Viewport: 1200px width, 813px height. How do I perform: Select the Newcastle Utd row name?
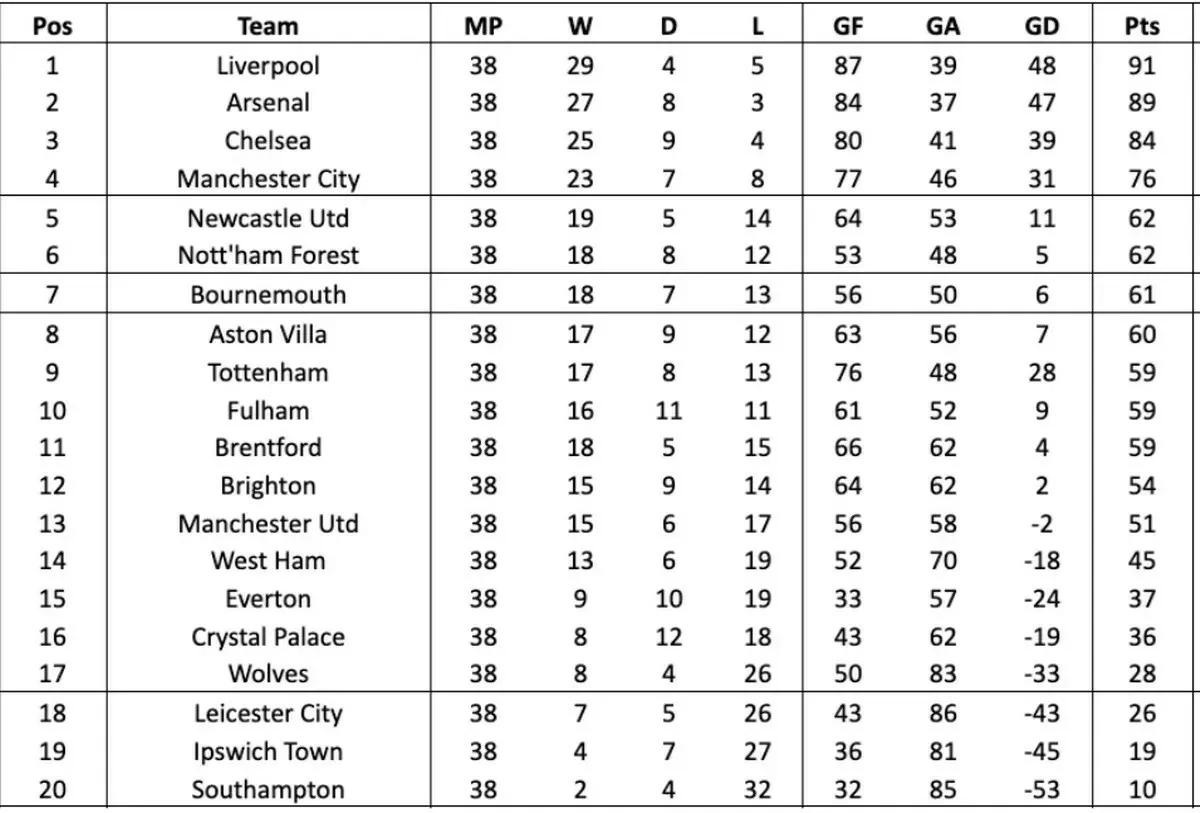[x=268, y=218]
